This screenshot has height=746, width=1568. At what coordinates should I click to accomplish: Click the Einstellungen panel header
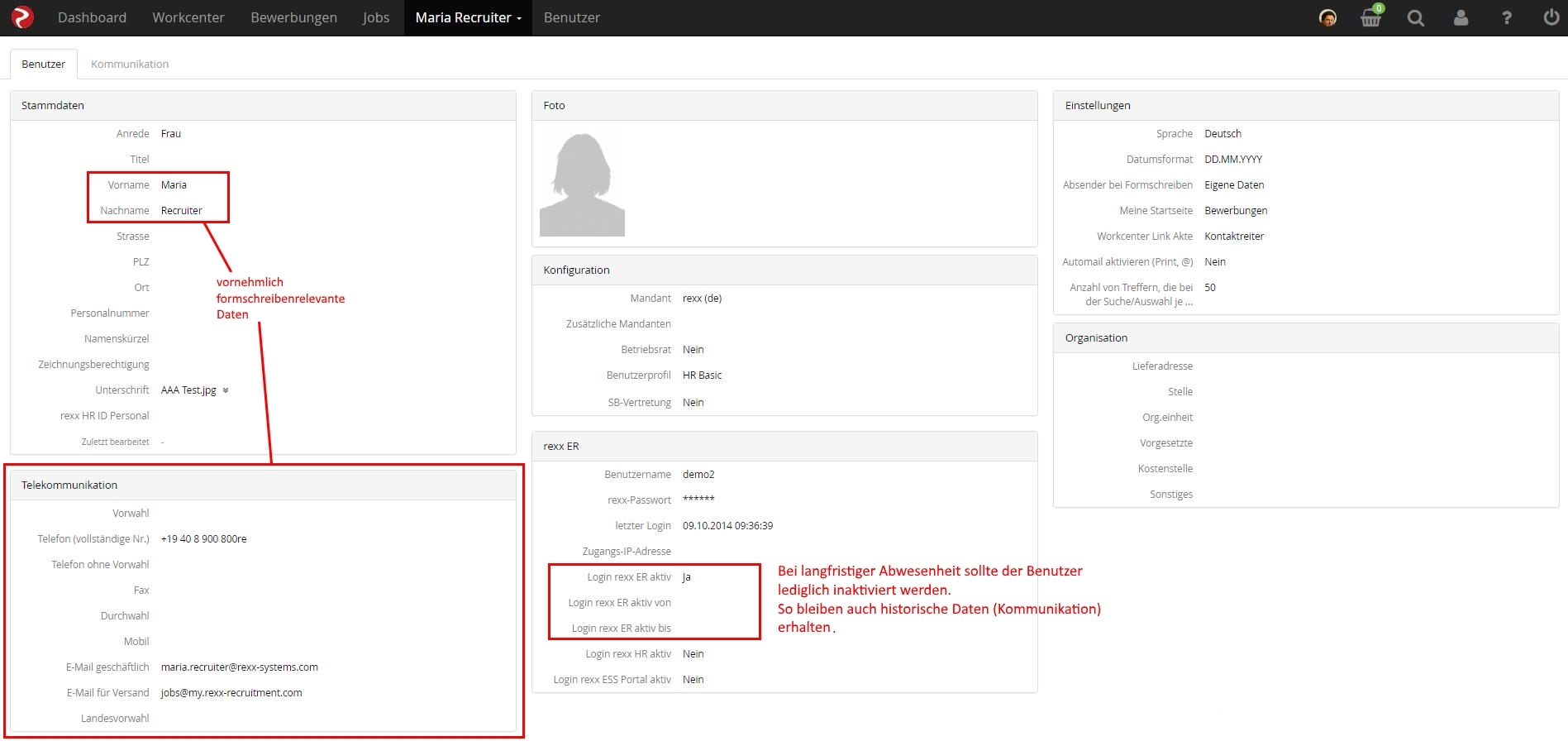tap(1306, 106)
